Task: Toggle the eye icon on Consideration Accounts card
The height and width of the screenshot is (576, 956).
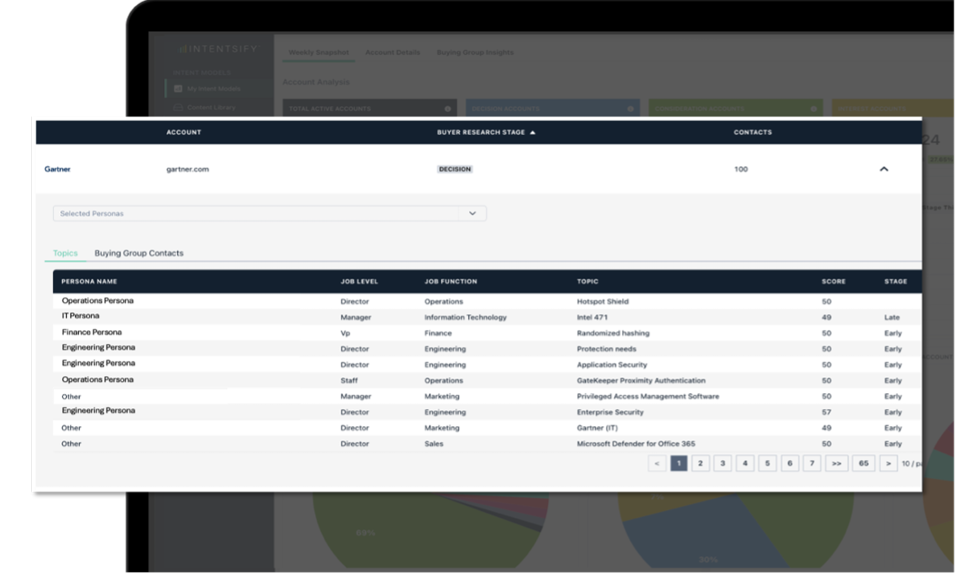Action: 814,108
